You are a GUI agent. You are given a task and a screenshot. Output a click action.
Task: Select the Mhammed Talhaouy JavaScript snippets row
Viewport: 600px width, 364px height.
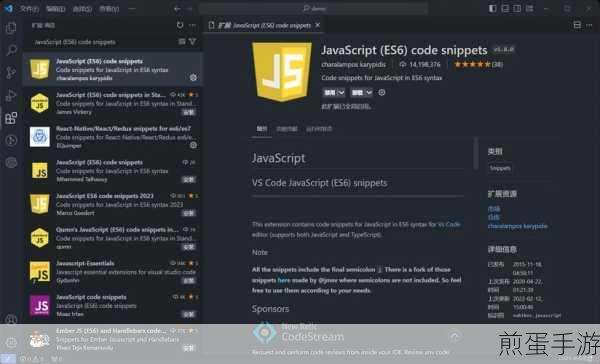click(113, 170)
